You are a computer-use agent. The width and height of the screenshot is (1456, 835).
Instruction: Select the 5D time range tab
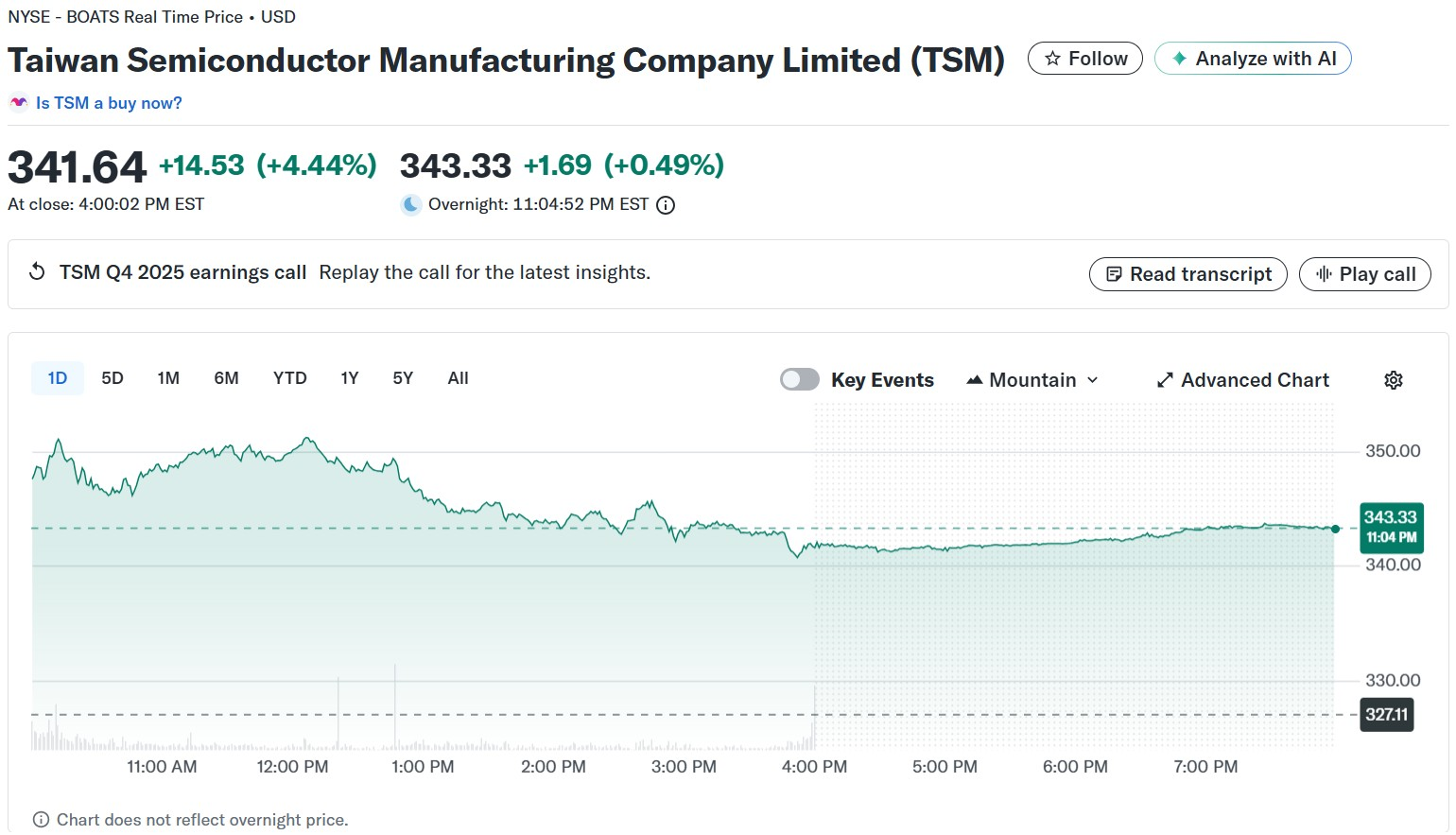coord(113,378)
